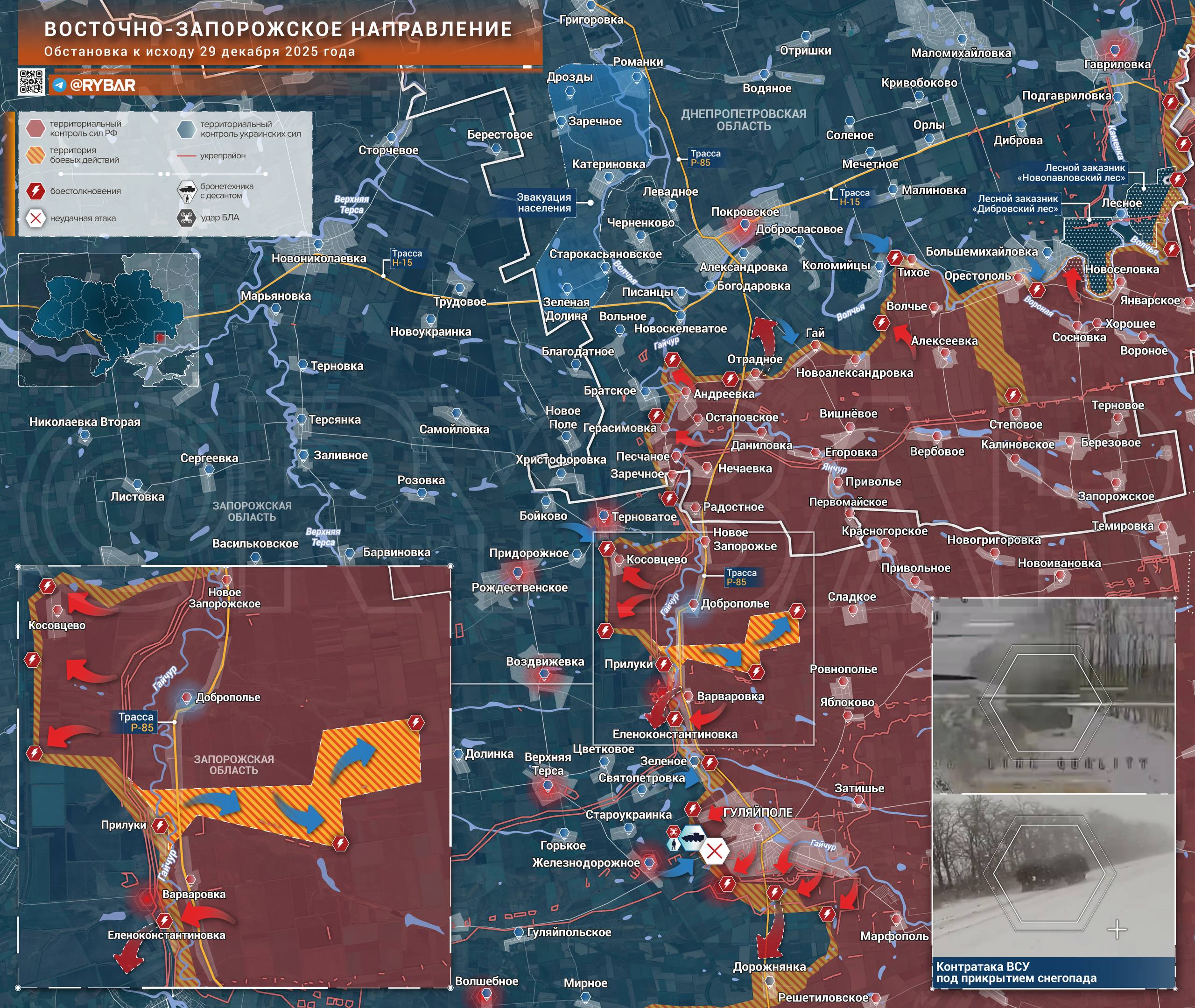This screenshot has height=1008, width=1195.
Task: Click the Telegram icon beside @RYBAR
Action: (x=59, y=86)
